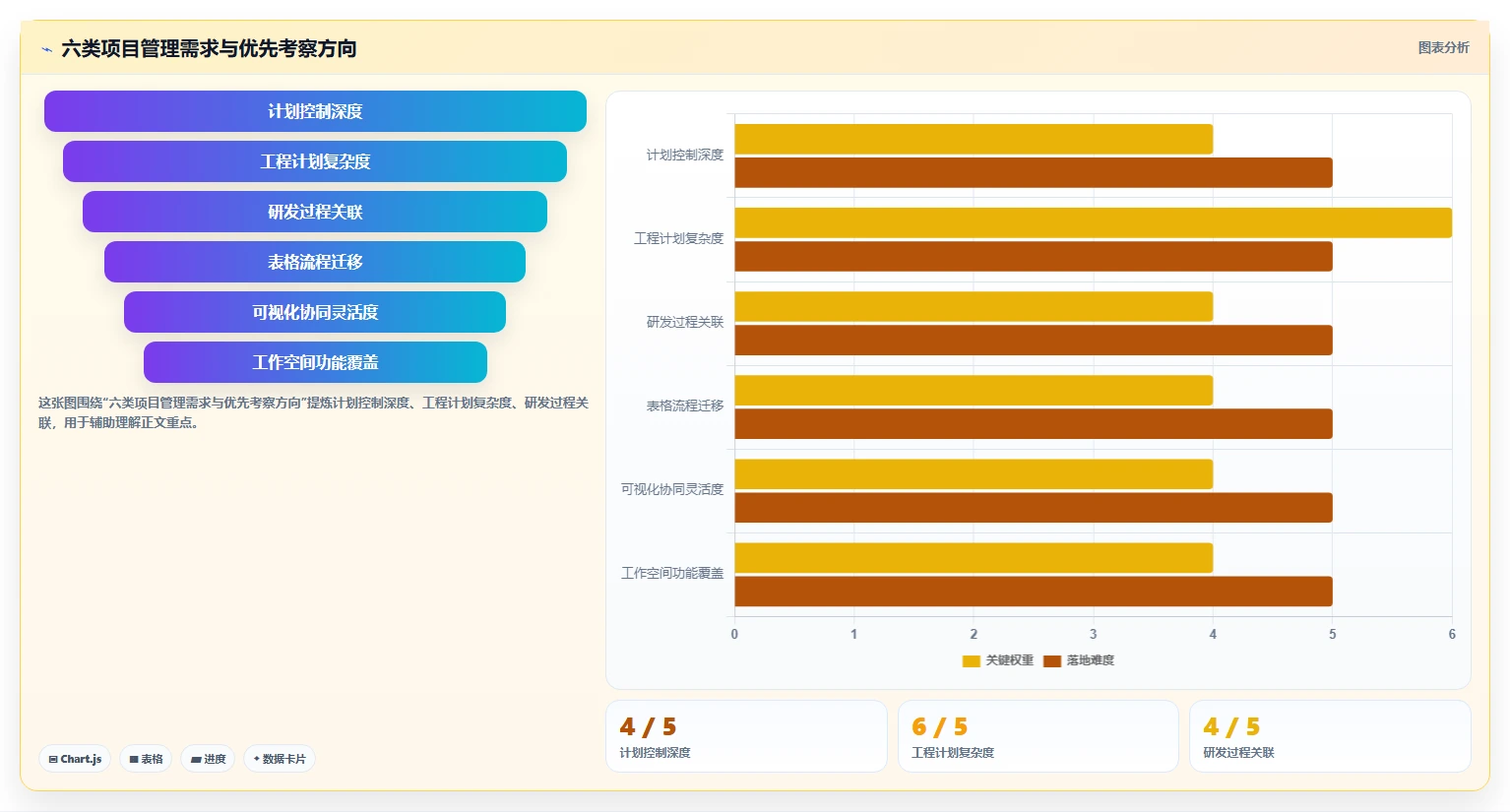Click the brown 落地难度 bar for 可视化协同灵活度
This screenshot has height=812, width=1510.
click(1034, 507)
